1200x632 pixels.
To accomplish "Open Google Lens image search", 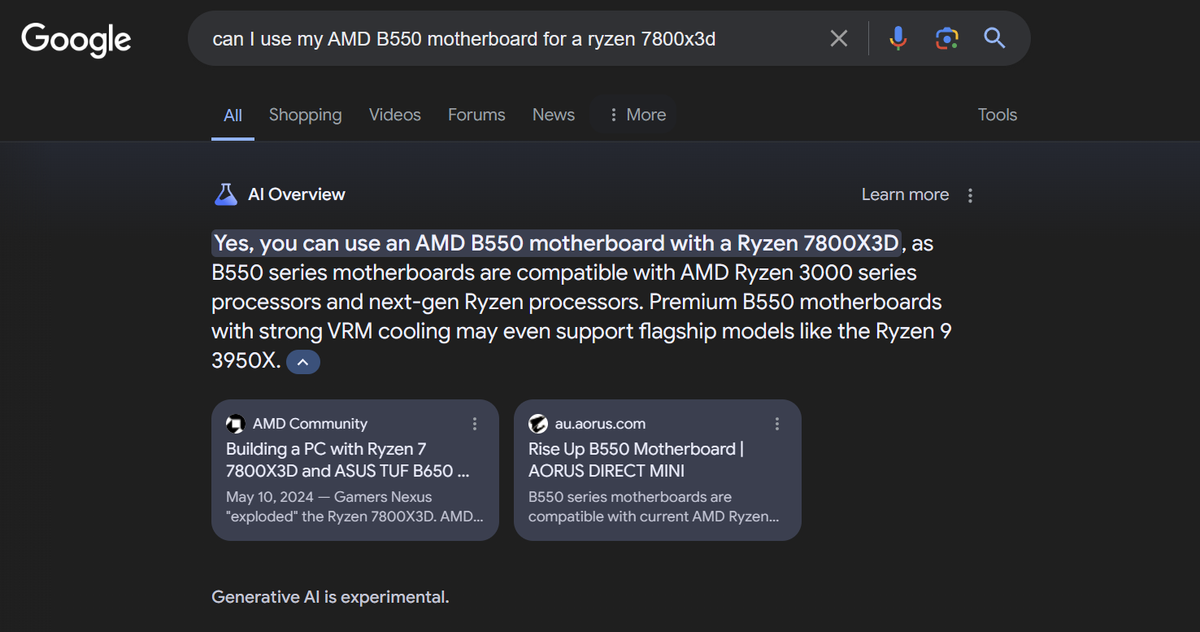I will [946, 38].
